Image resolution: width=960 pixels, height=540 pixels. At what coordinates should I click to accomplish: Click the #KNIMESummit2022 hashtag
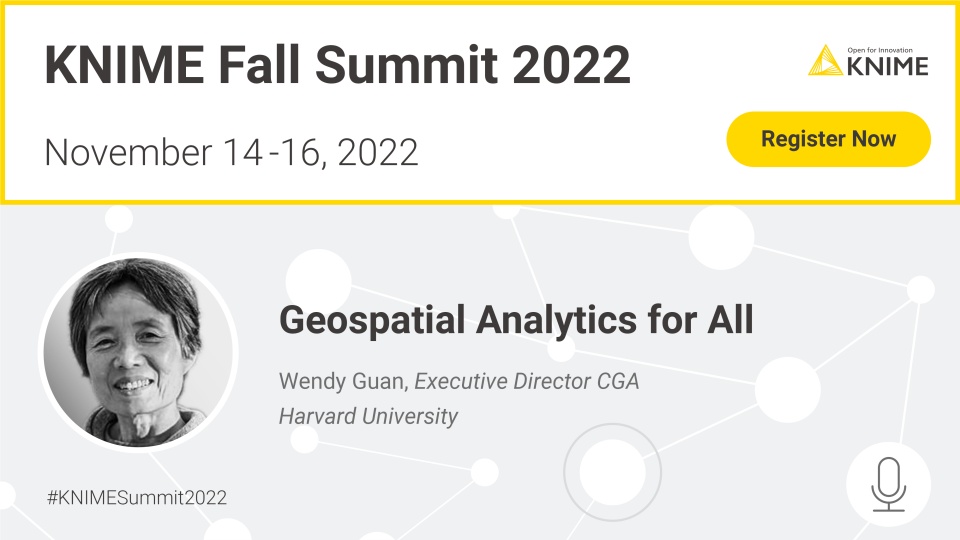(x=137, y=497)
